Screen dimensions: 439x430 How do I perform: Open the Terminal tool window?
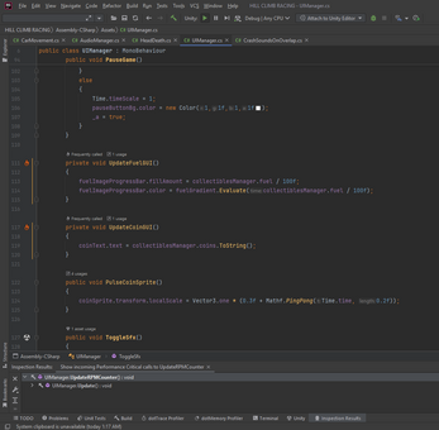(265, 418)
